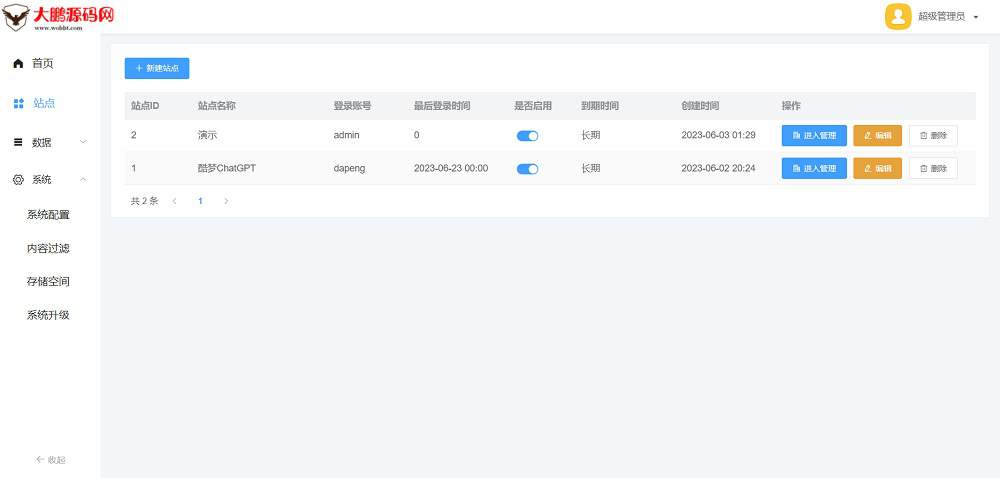
Task: Click the 2023-06-23 00:00 last login cell
Action: (451, 168)
